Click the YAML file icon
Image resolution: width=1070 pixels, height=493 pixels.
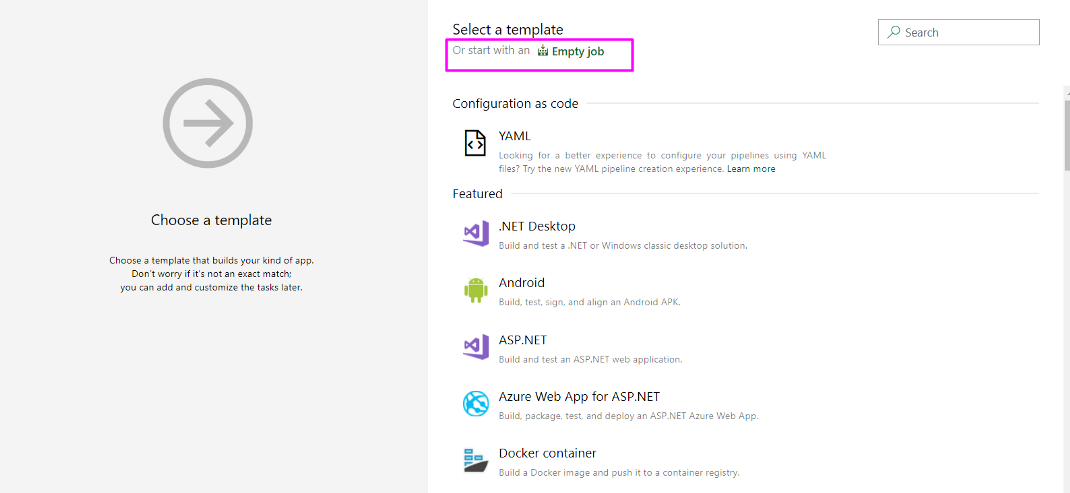click(474, 143)
